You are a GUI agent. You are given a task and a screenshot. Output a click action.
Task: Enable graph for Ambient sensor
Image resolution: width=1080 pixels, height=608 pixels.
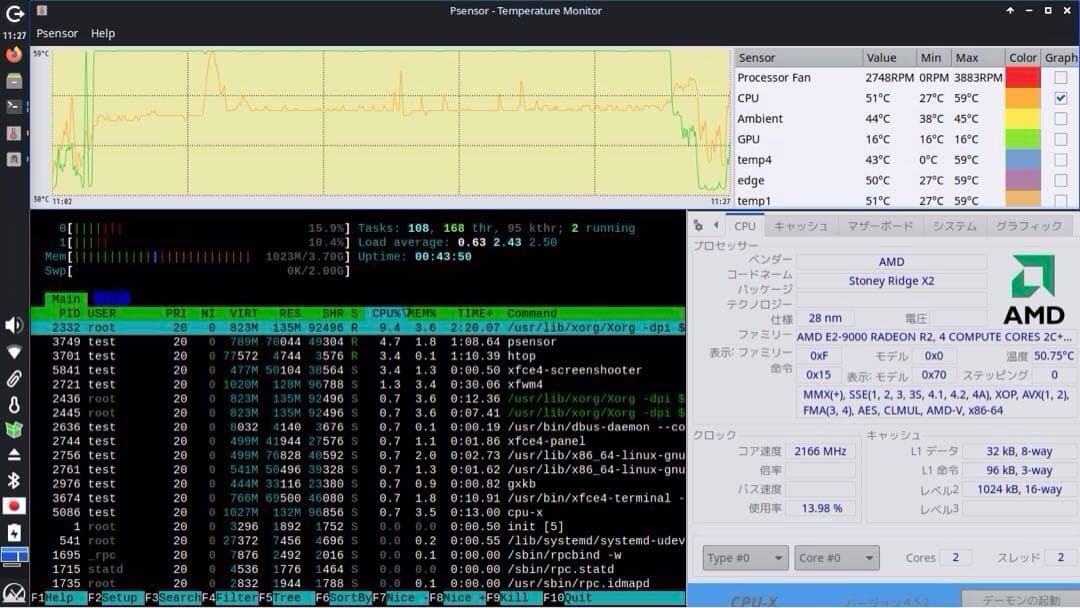[1061, 118]
